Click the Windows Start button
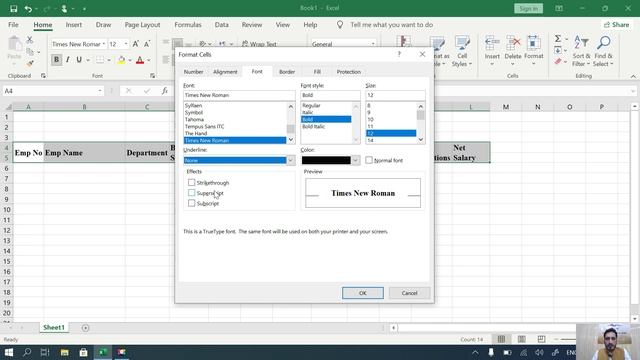This screenshot has width=640, height=360. 9,352
